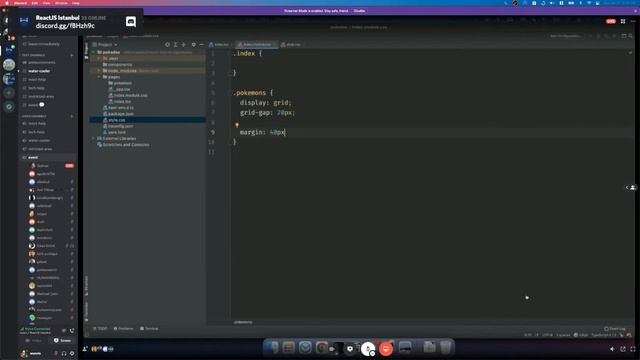Open the tech-help text channel
Viewport: 640px width, 360px height.
pyautogui.click(x=36, y=88)
